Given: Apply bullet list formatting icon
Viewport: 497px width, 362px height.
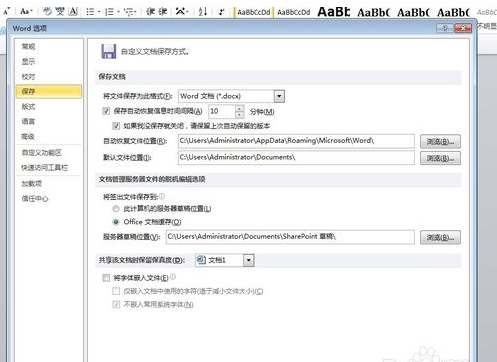Looking at the screenshot, I should point(90,12).
